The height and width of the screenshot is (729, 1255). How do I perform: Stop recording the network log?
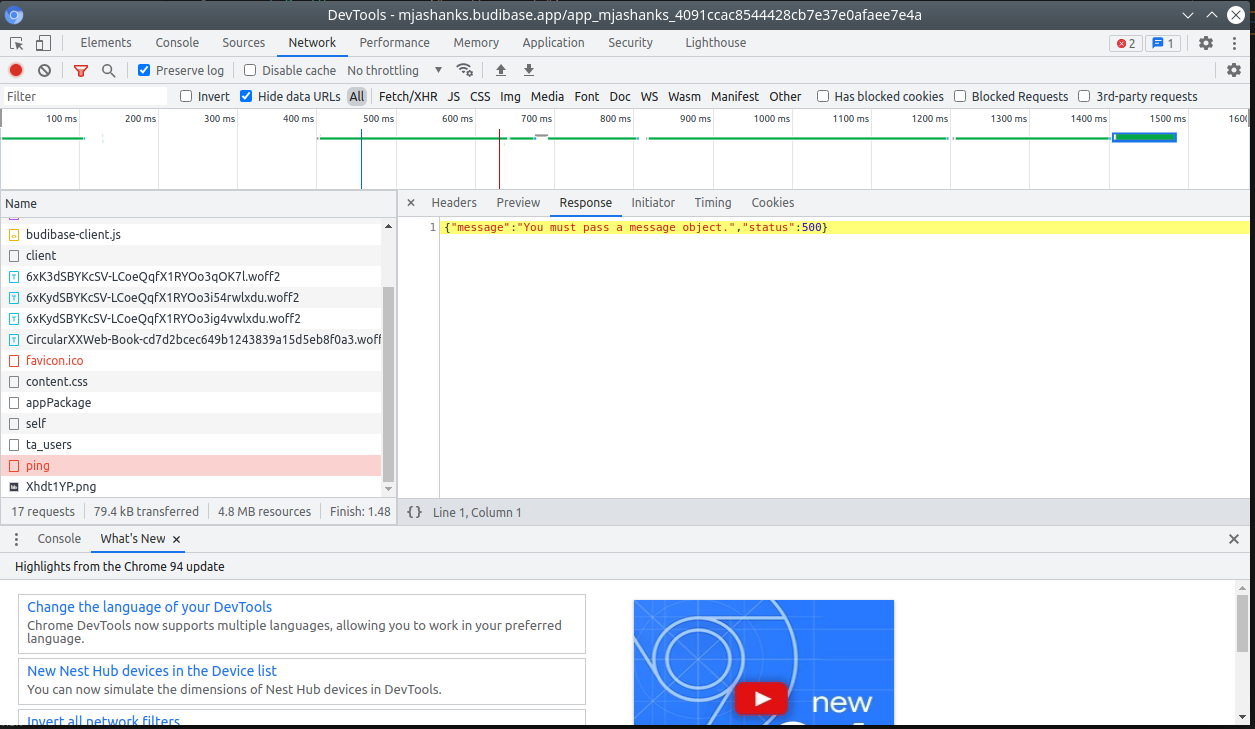point(16,70)
